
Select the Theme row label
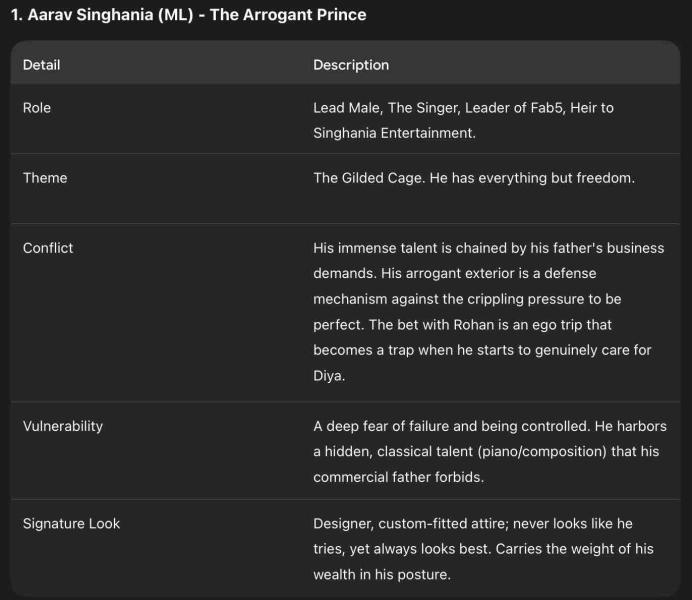[45, 178]
